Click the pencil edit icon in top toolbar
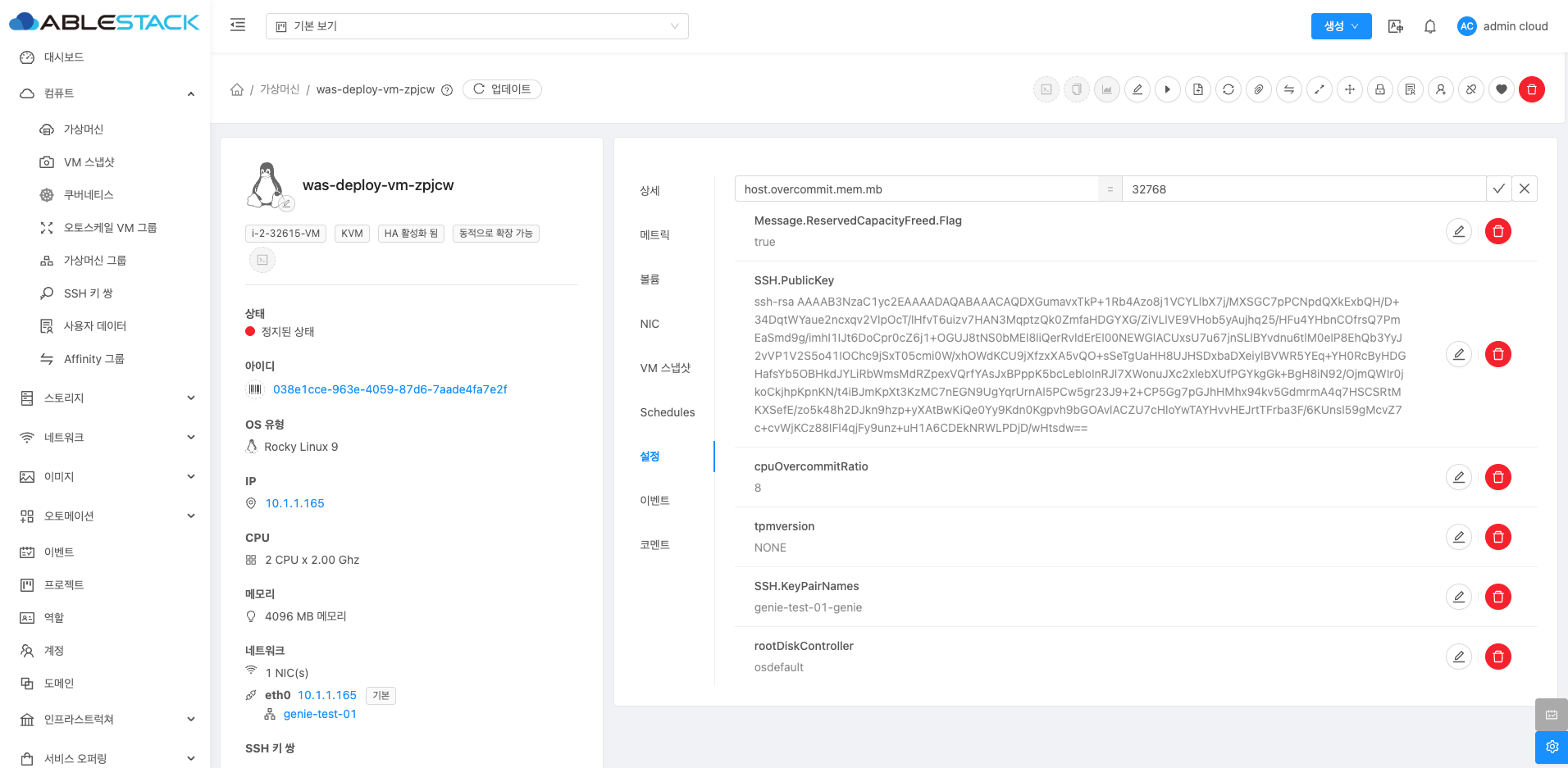The image size is (1568, 768). [x=1137, y=89]
